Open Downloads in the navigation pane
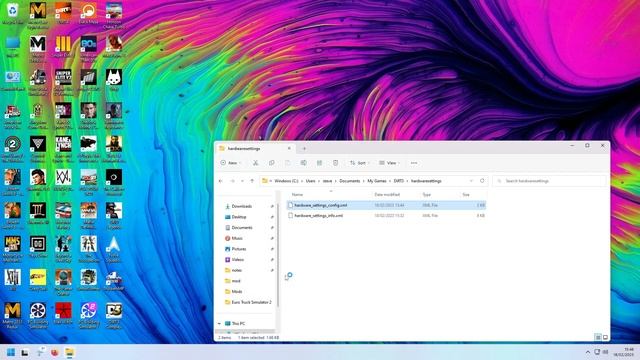This screenshot has width=640, height=360. pyautogui.click(x=242, y=207)
